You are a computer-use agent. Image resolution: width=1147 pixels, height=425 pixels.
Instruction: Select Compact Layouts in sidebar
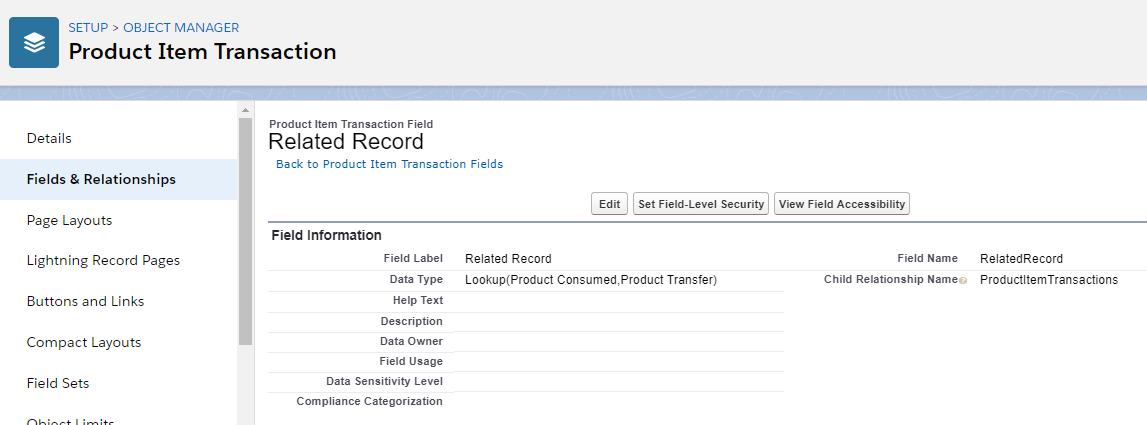click(x=84, y=342)
